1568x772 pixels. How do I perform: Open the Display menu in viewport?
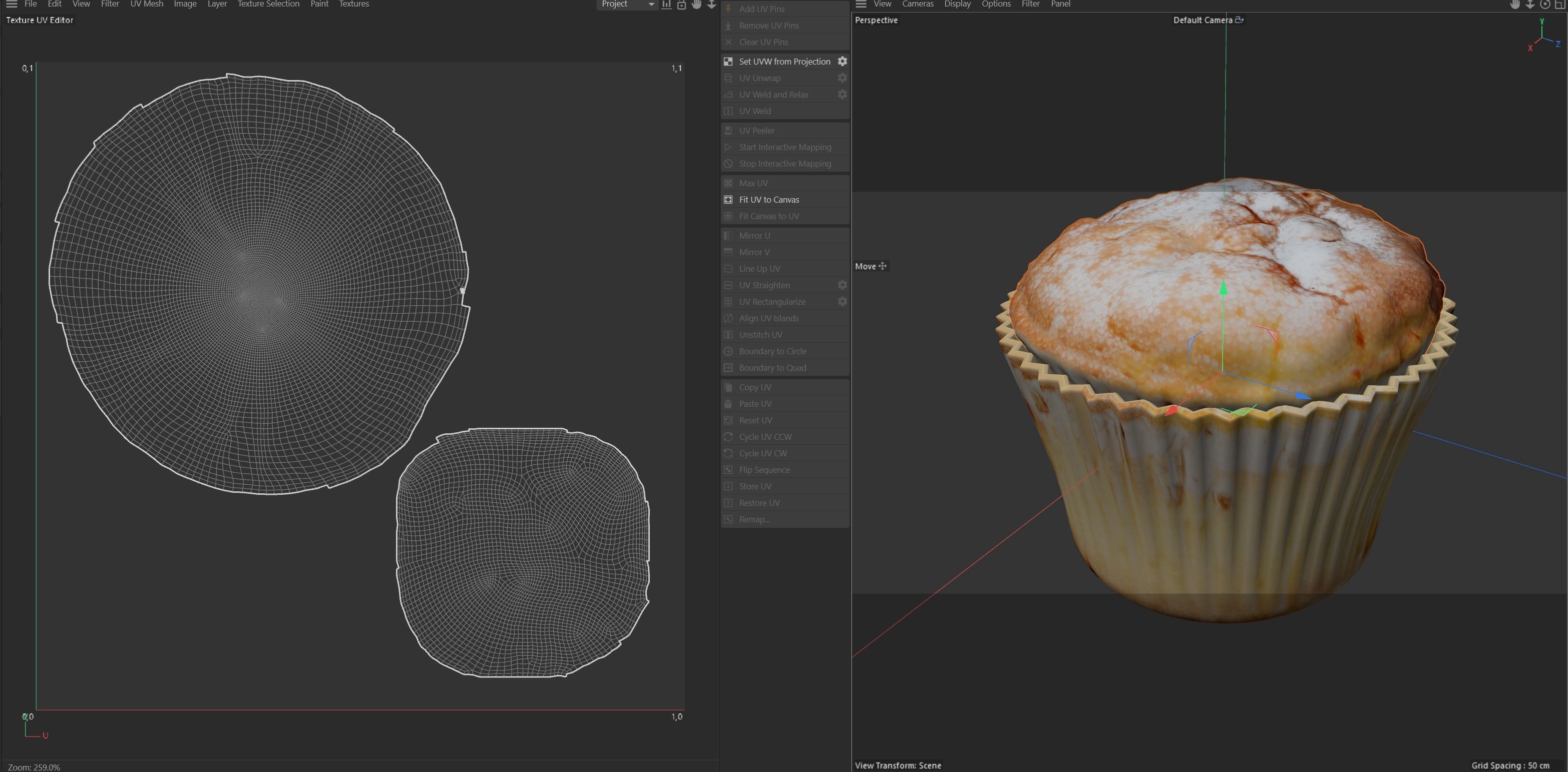click(x=958, y=4)
